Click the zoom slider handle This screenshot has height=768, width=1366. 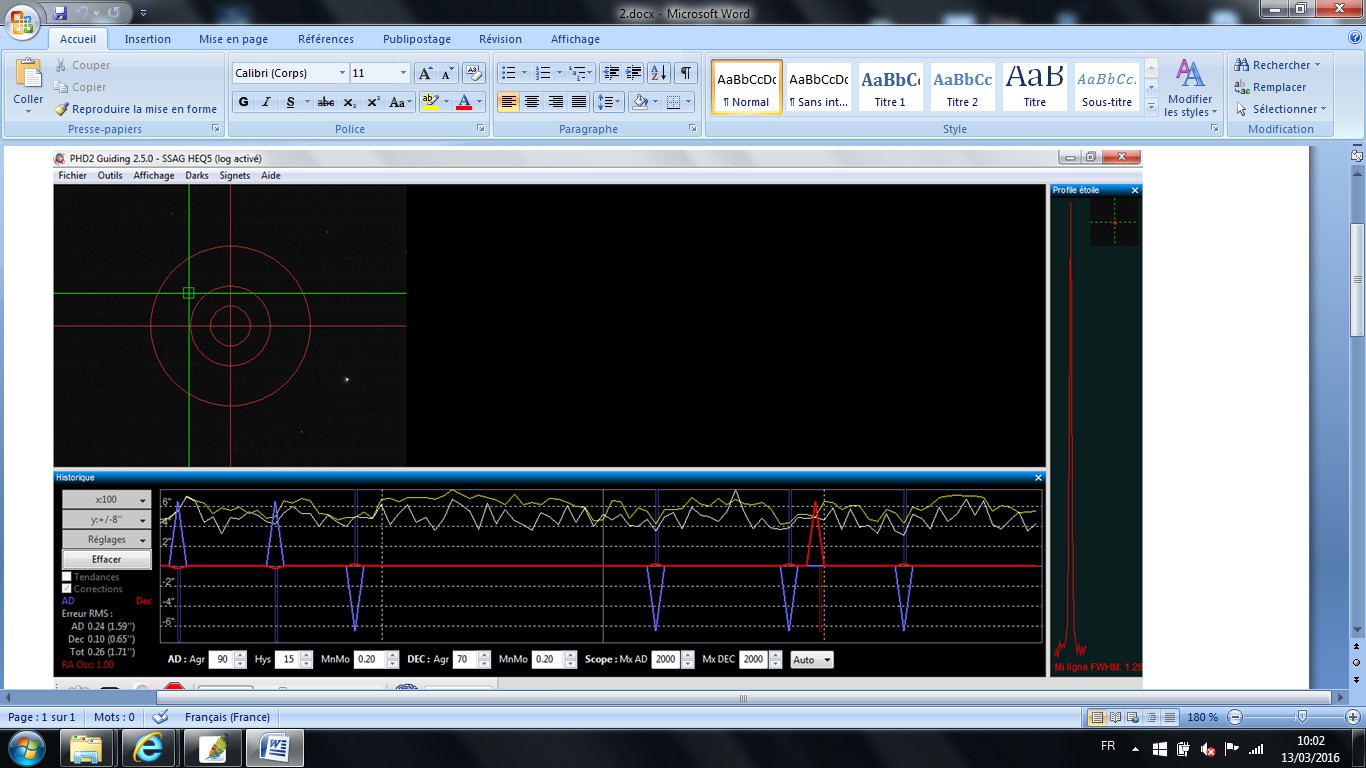tap(1301, 717)
